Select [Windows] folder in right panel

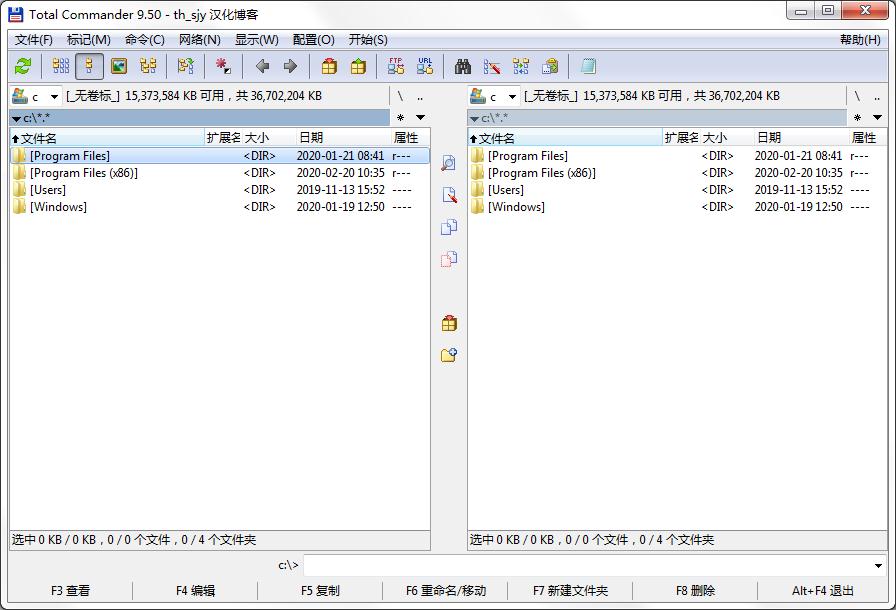pyautogui.click(x=677, y=207)
